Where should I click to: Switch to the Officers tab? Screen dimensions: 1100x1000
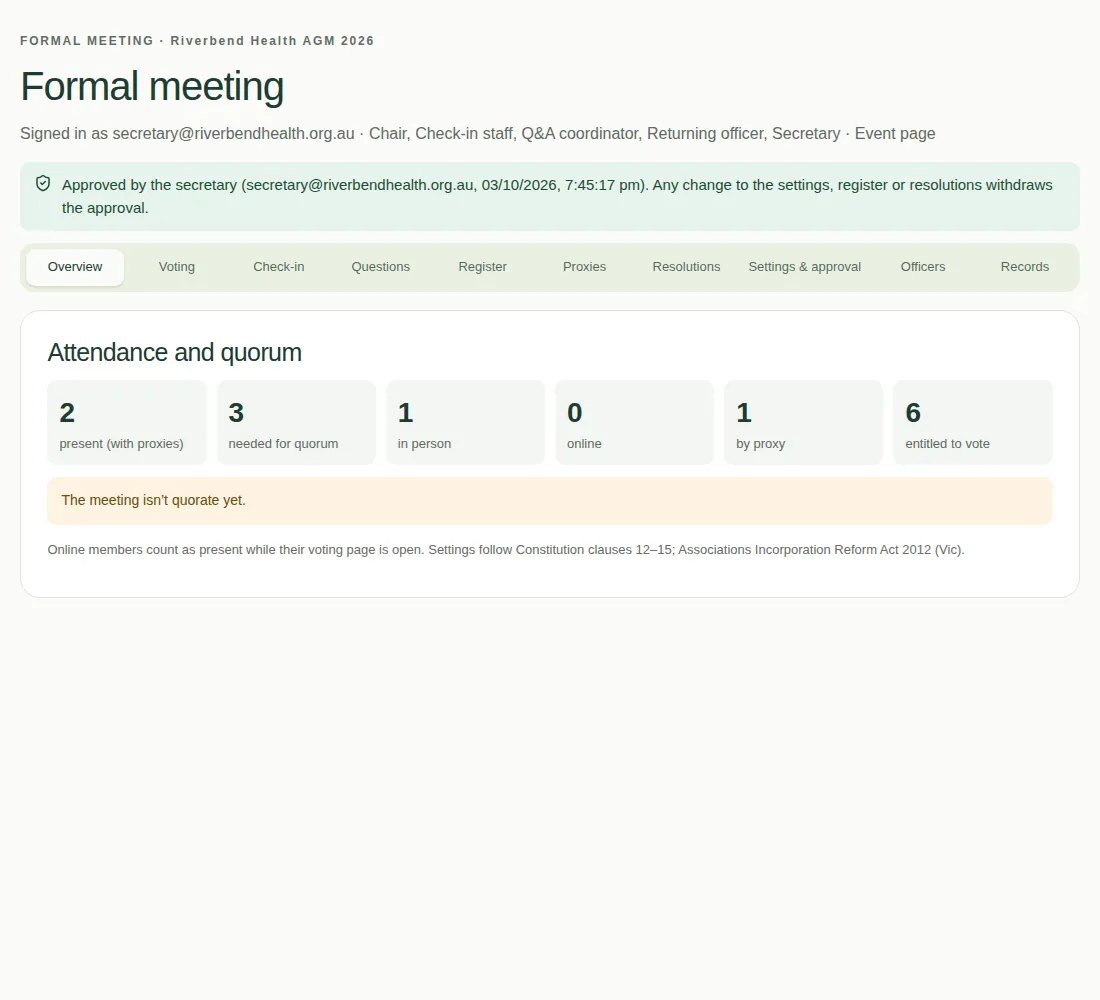[x=923, y=267]
